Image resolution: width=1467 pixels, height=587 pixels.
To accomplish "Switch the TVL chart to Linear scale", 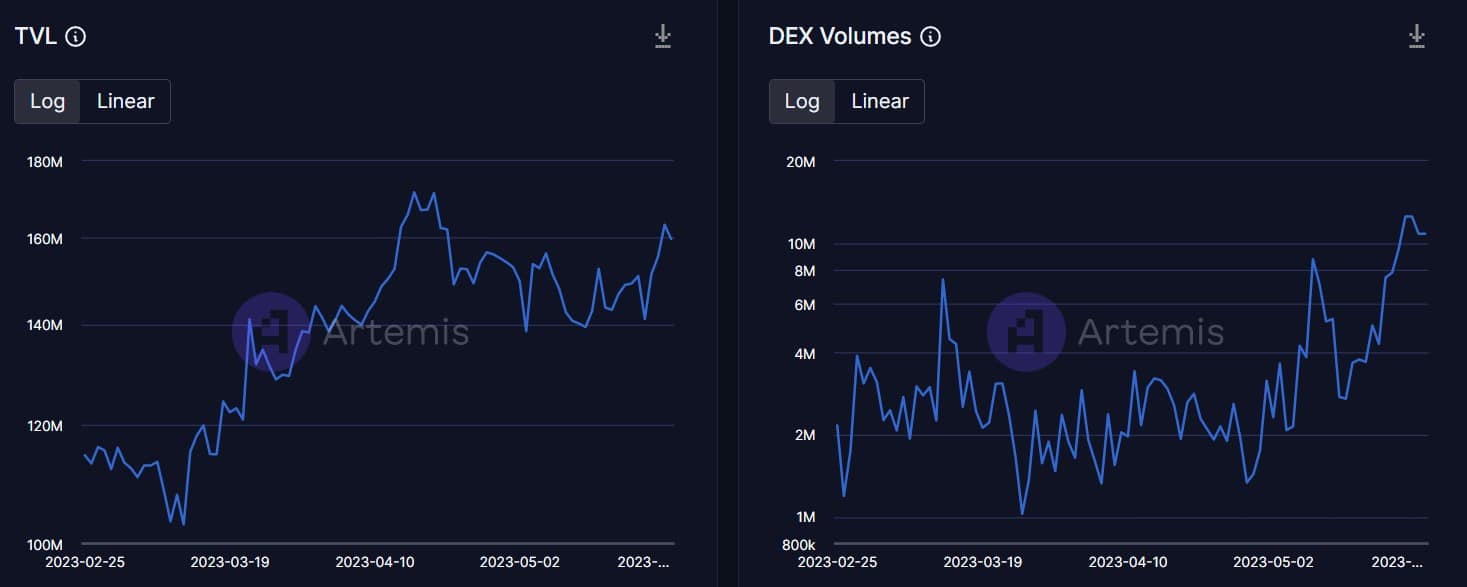I will (x=125, y=101).
